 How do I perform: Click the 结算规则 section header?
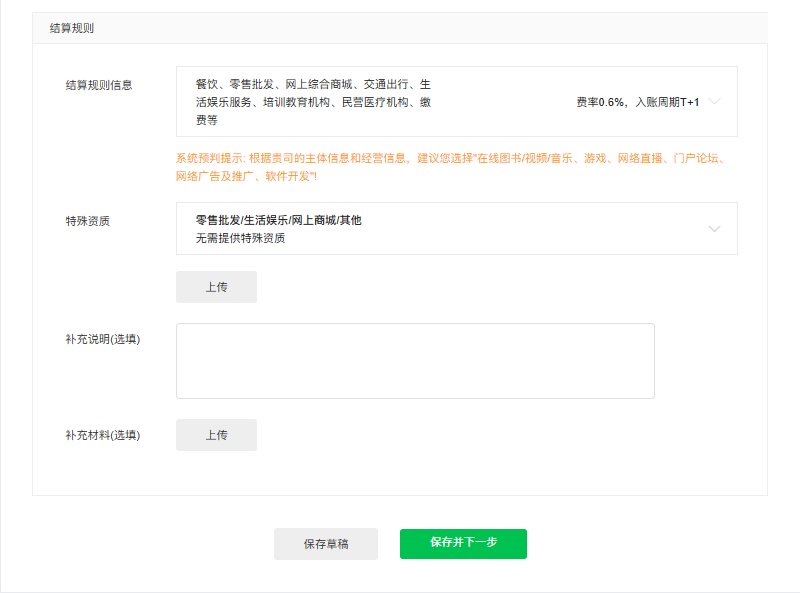72,28
